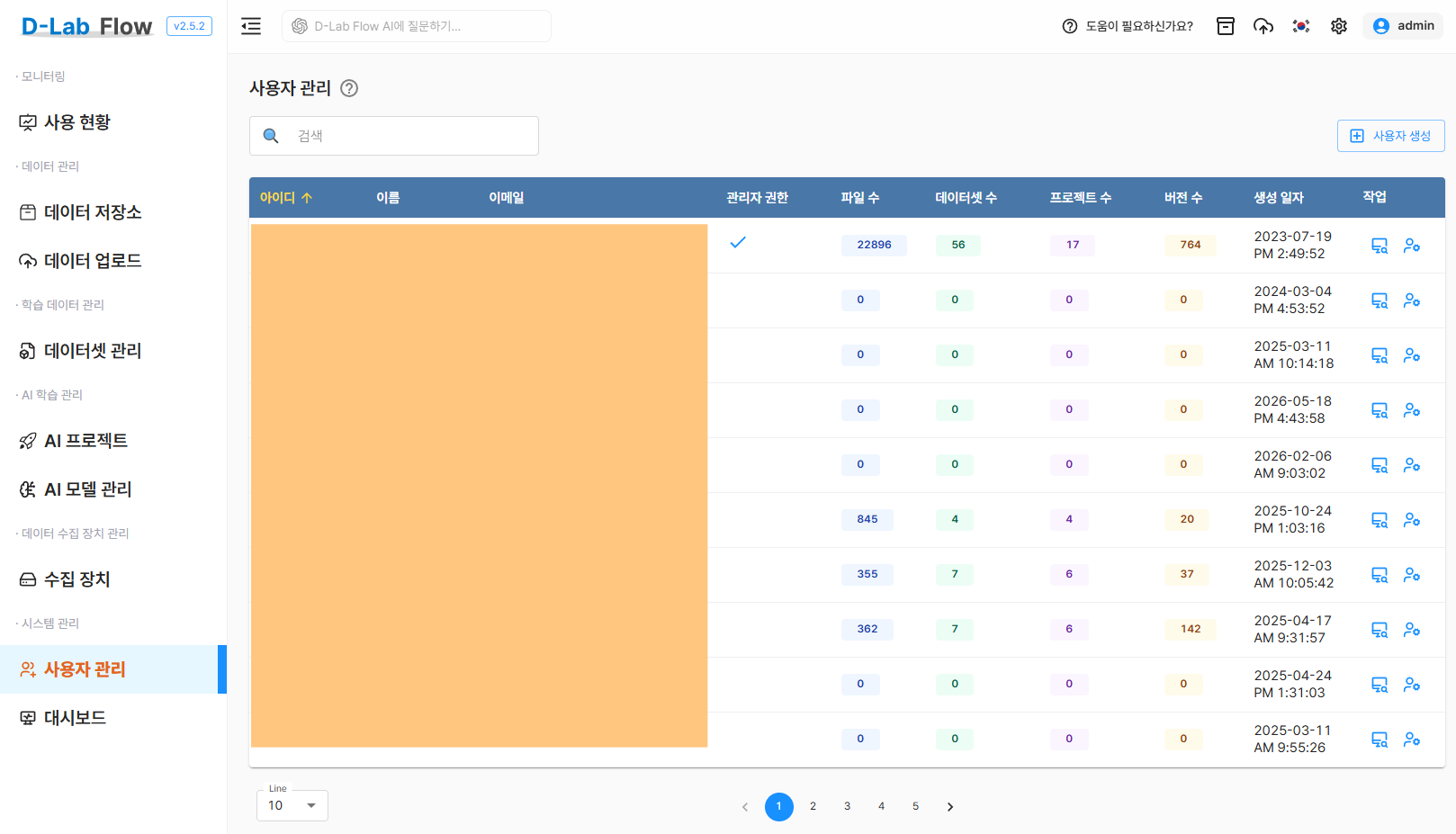Click the AI chat icon in the search bar
1456x834 pixels.
(x=300, y=26)
